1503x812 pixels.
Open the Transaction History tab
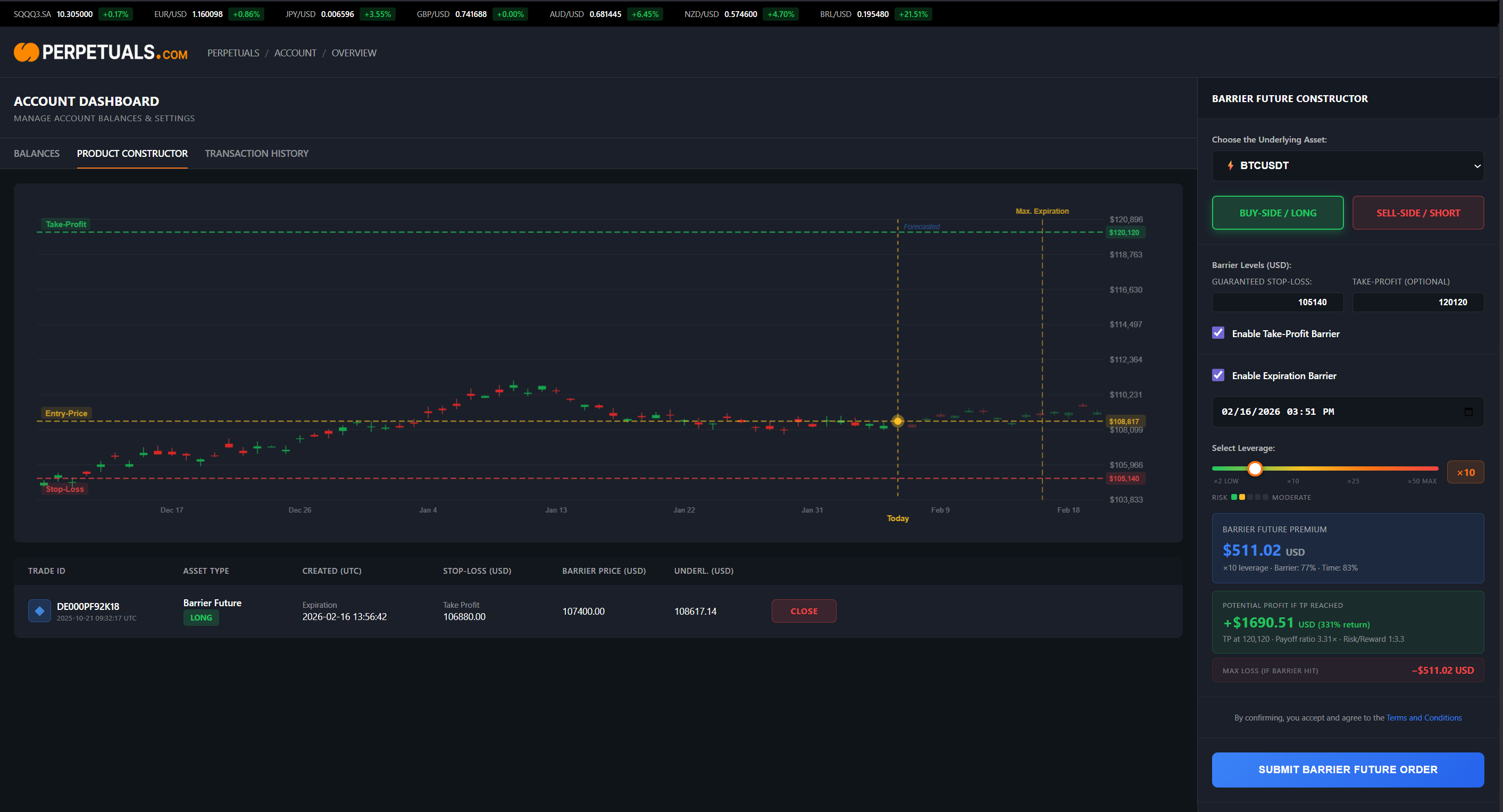(256, 154)
